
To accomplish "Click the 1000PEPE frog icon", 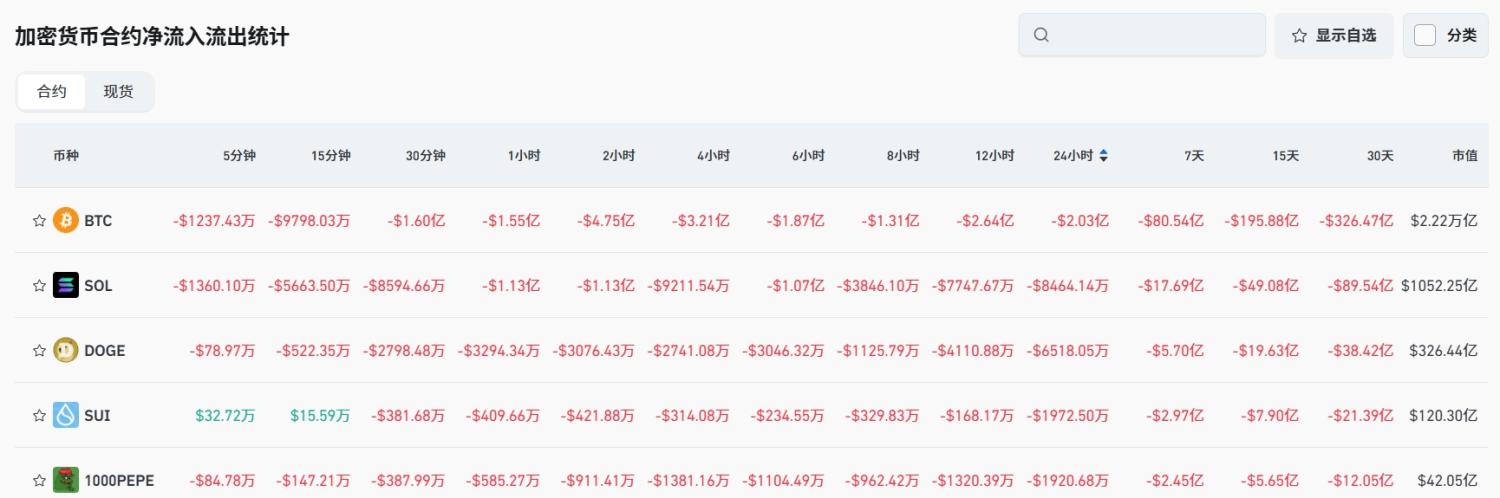I will click(x=66, y=480).
